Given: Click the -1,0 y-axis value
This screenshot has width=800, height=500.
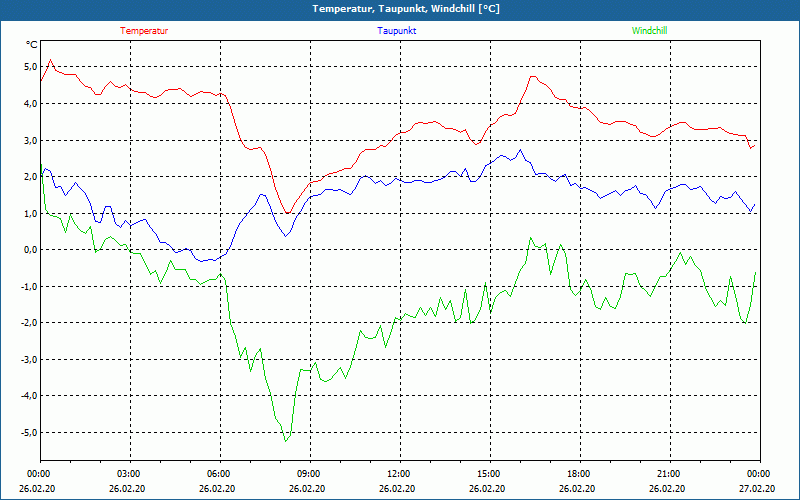Looking at the screenshot, I should (x=28, y=286).
